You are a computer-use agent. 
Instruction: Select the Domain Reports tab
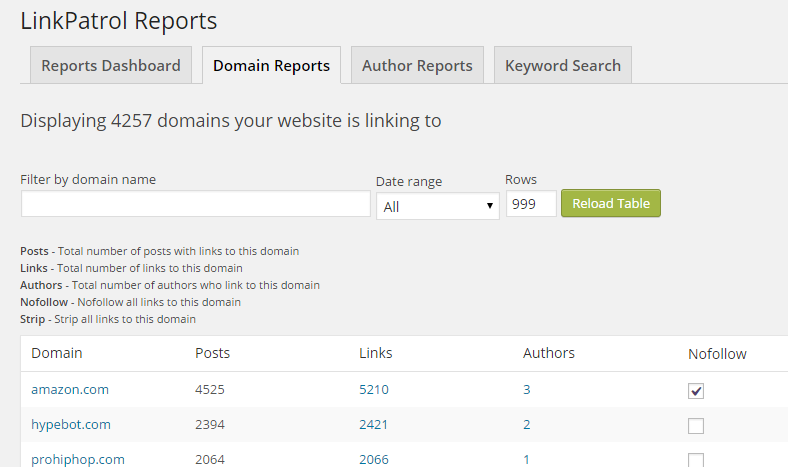click(271, 65)
